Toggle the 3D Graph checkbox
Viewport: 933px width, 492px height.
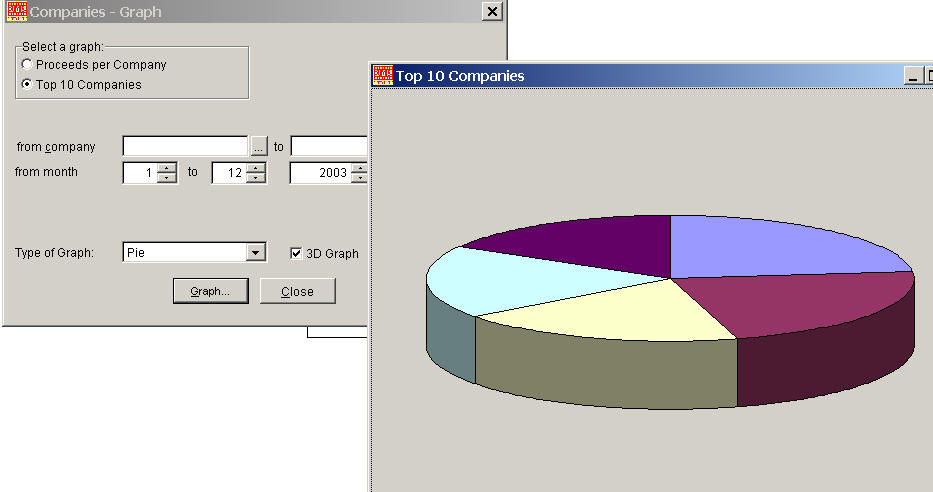(296, 253)
